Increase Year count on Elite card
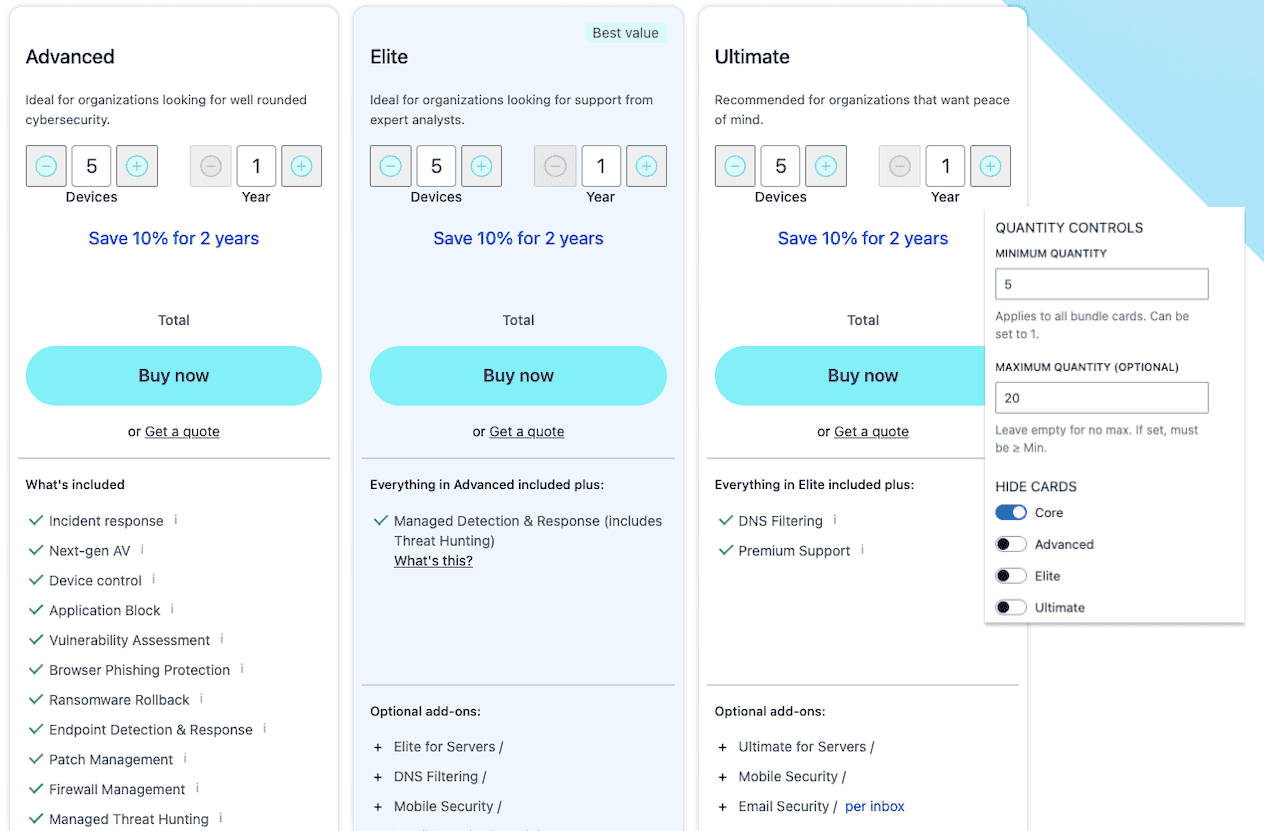The height and width of the screenshot is (831, 1264). (646, 166)
